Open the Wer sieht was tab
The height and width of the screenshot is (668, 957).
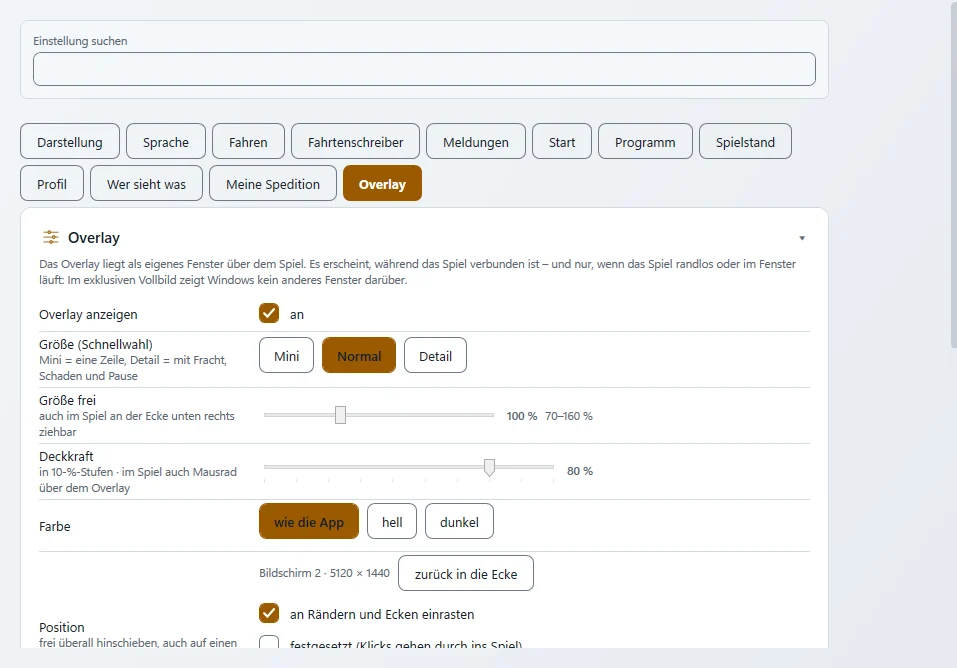pyautogui.click(x=146, y=184)
